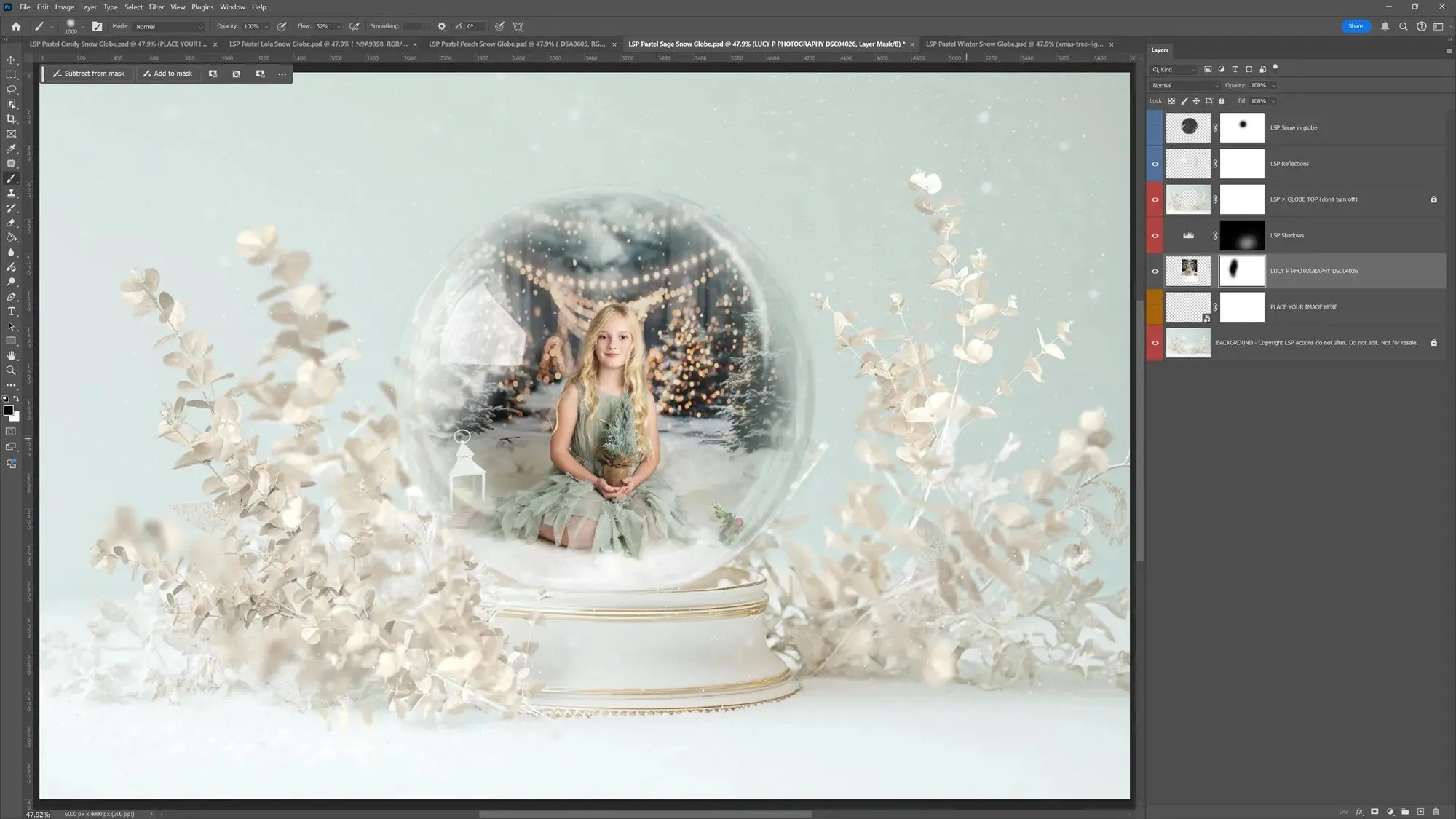Open the Layer menu
1456x819 pixels.
tap(89, 7)
